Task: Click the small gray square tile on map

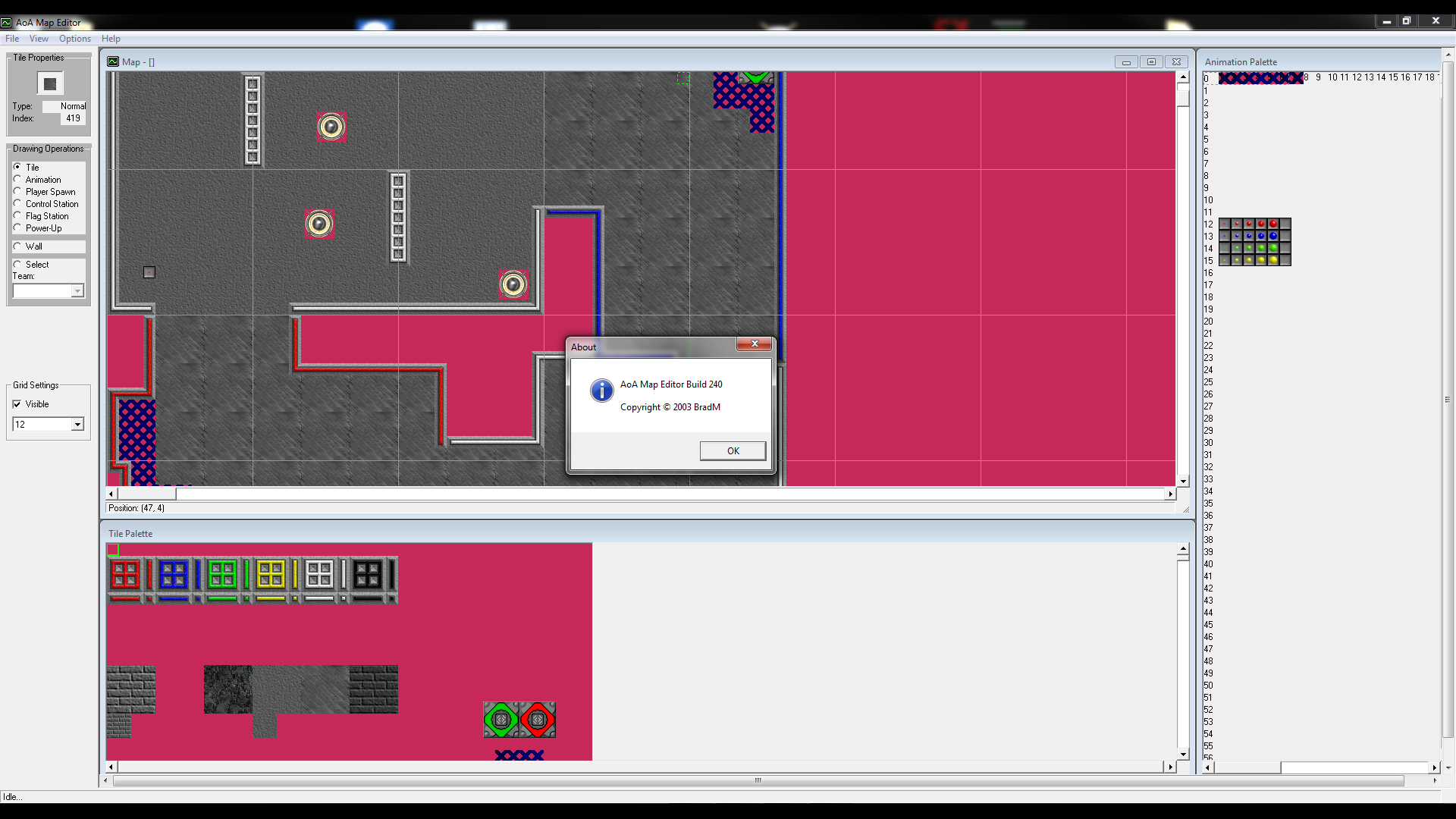Action: point(149,272)
